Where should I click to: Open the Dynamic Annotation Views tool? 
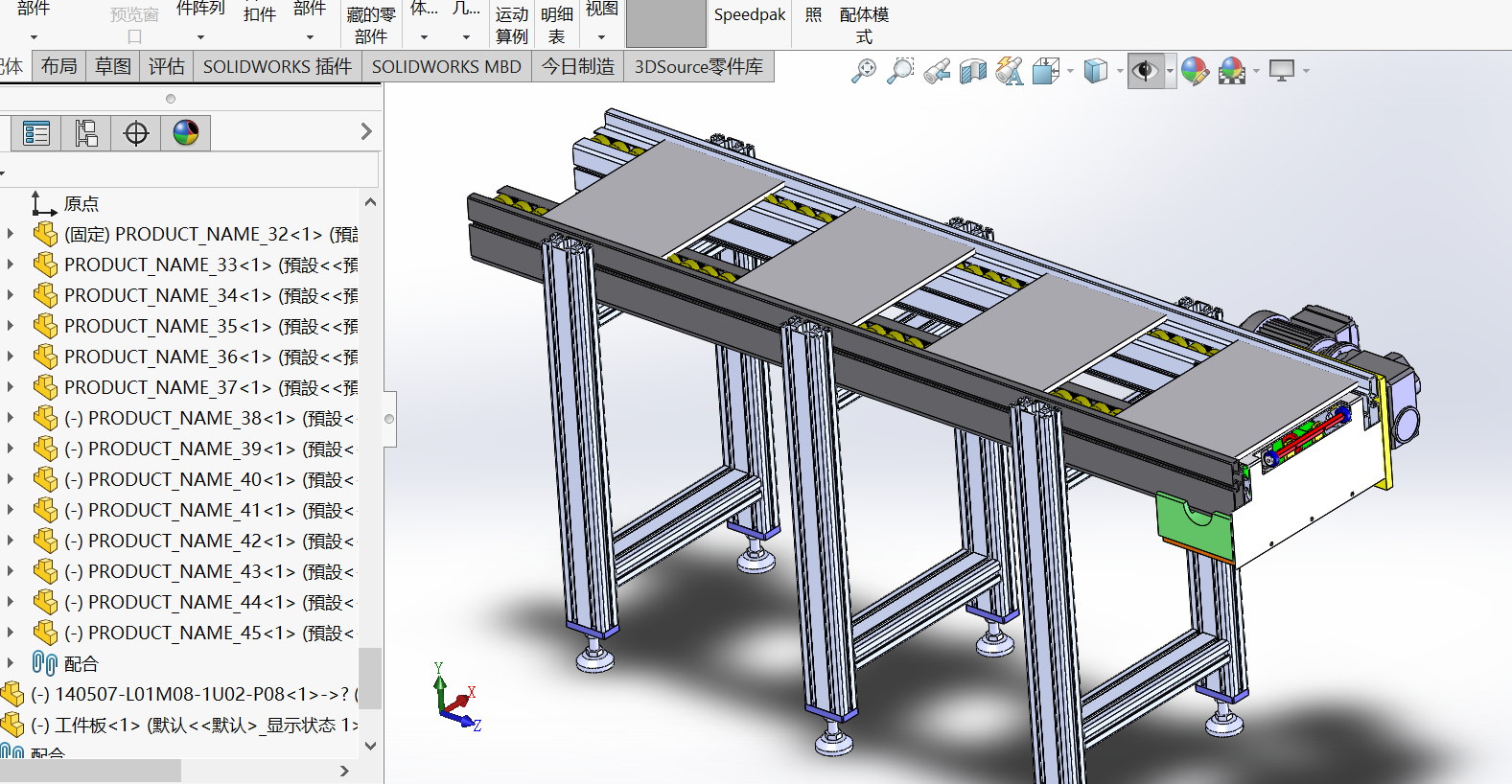pyautogui.click(x=1010, y=71)
